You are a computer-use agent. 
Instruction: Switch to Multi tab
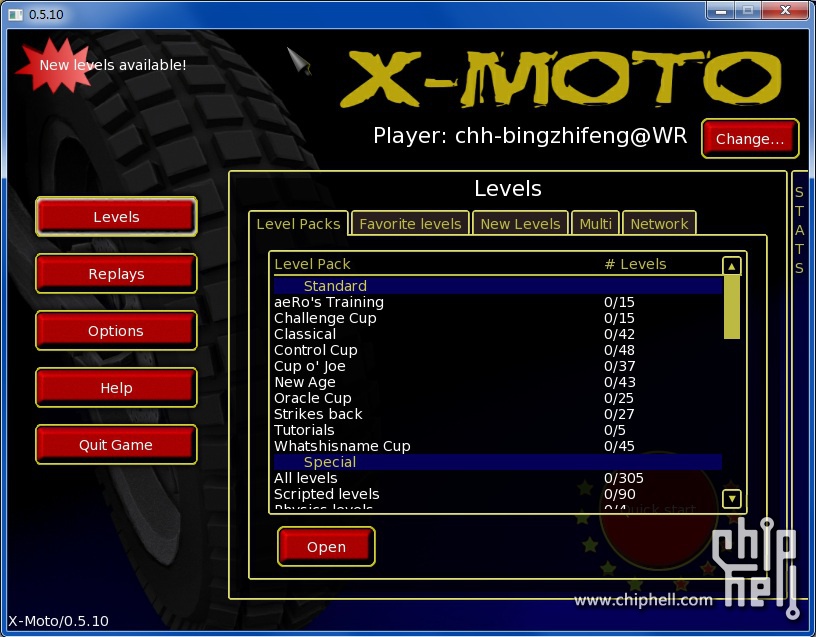coord(595,224)
